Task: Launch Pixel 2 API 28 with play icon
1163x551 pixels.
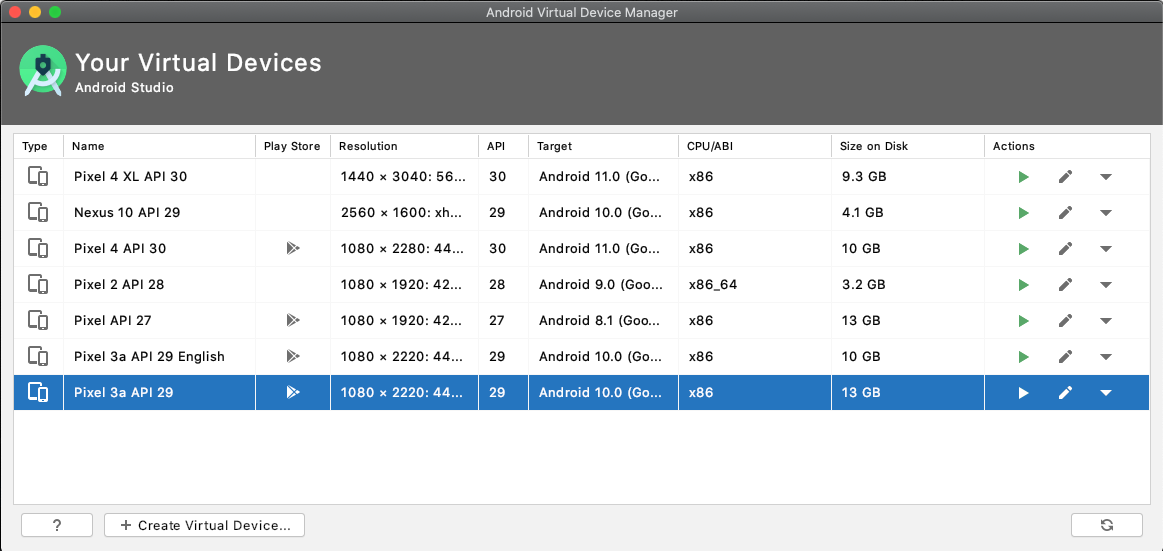Action: pos(1024,285)
